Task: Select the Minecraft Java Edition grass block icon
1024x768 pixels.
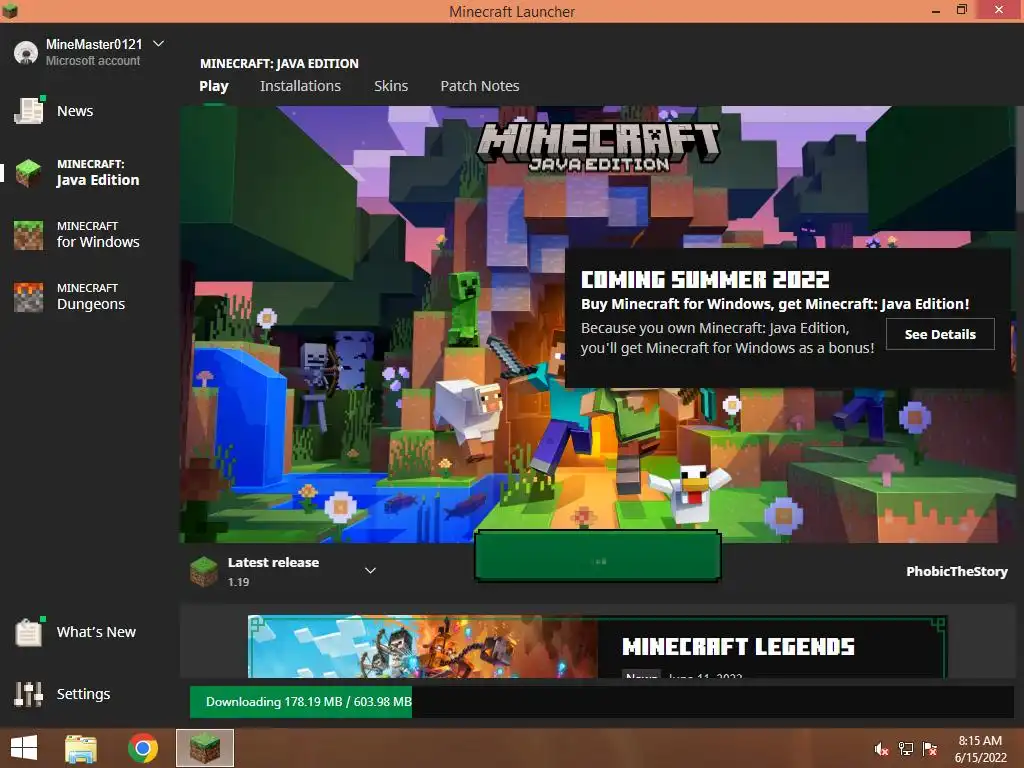Action: [29, 172]
